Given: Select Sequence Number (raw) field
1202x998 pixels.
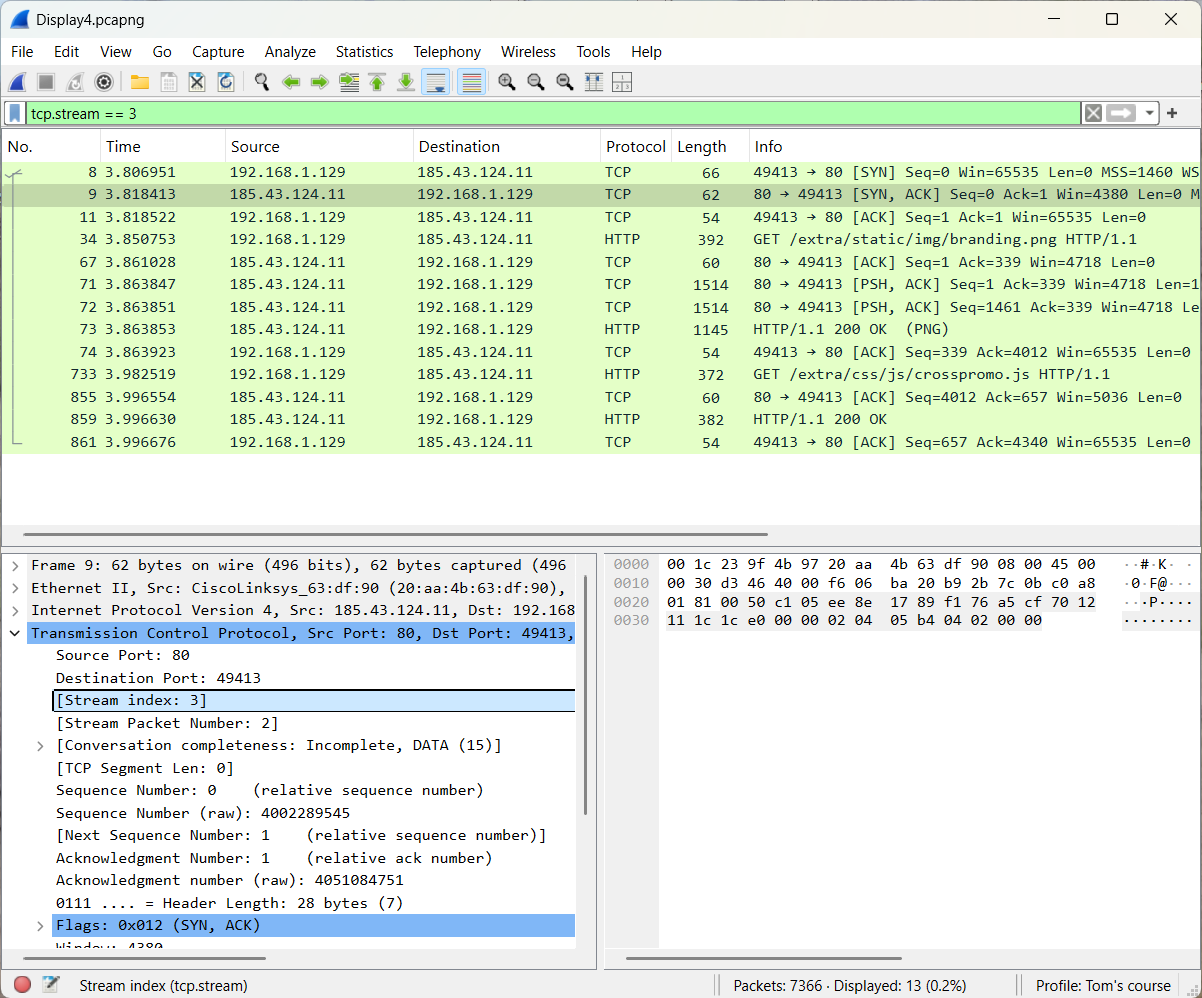Looking at the screenshot, I should (x=314, y=813).
